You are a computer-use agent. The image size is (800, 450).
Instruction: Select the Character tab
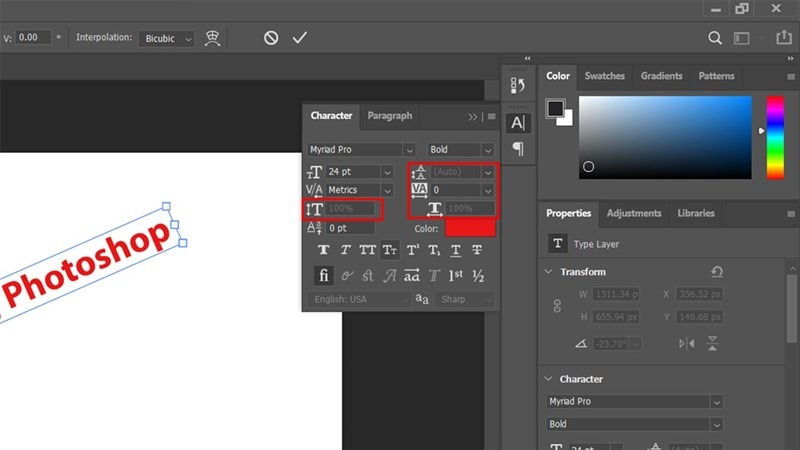(x=331, y=116)
